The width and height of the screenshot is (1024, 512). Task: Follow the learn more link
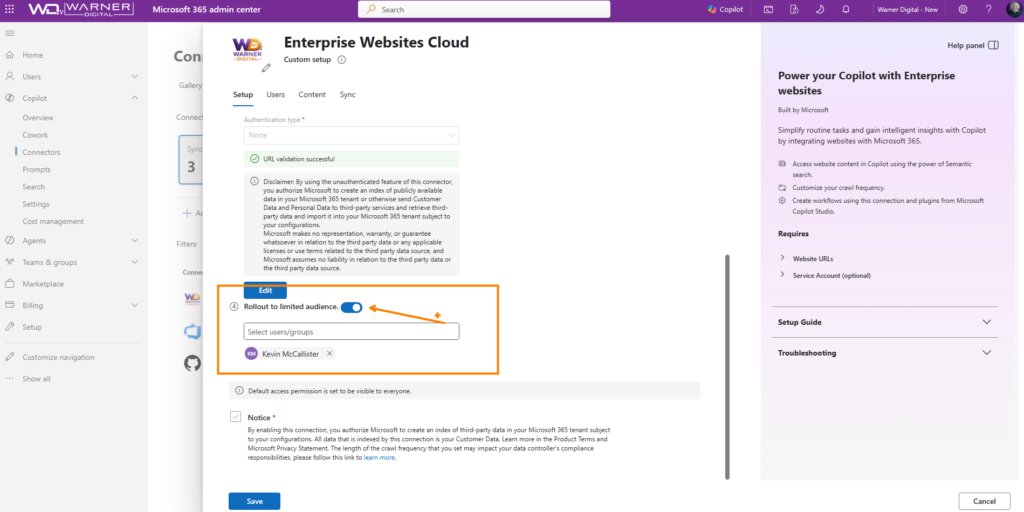pyautogui.click(x=379, y=458)
